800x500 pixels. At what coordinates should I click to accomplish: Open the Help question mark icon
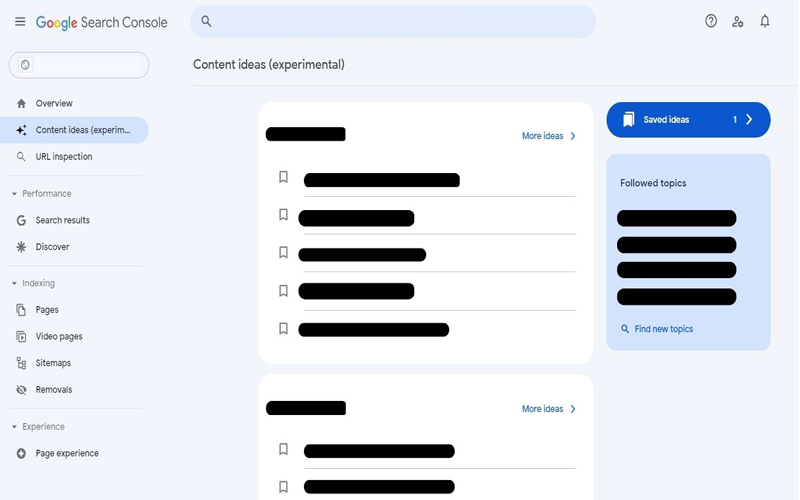click(711, 21)
